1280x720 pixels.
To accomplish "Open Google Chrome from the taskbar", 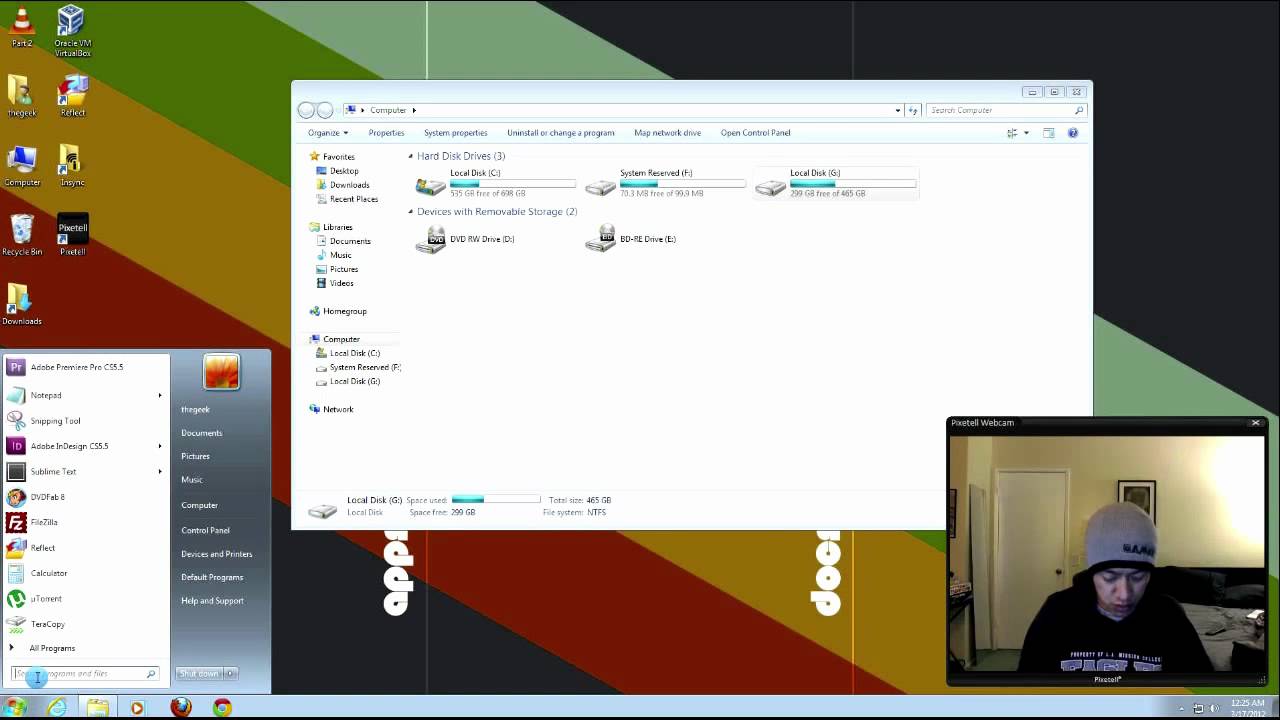I will [x=222, y=707].
